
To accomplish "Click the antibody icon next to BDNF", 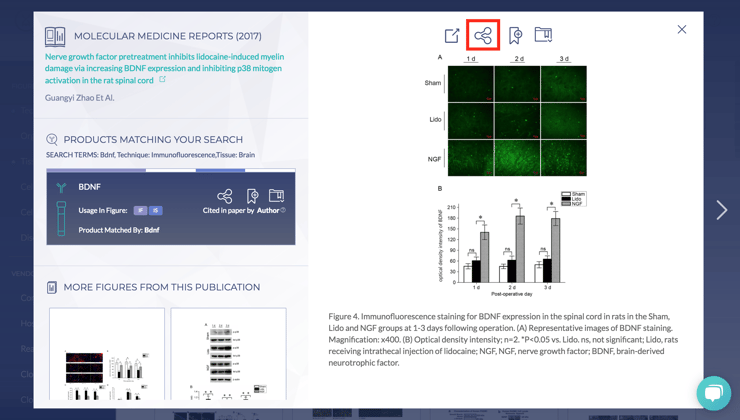I will point(61,188).
